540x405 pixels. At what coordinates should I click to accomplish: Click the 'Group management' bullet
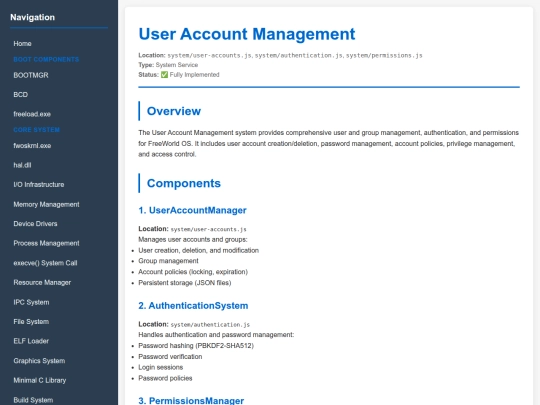[168, 261]
